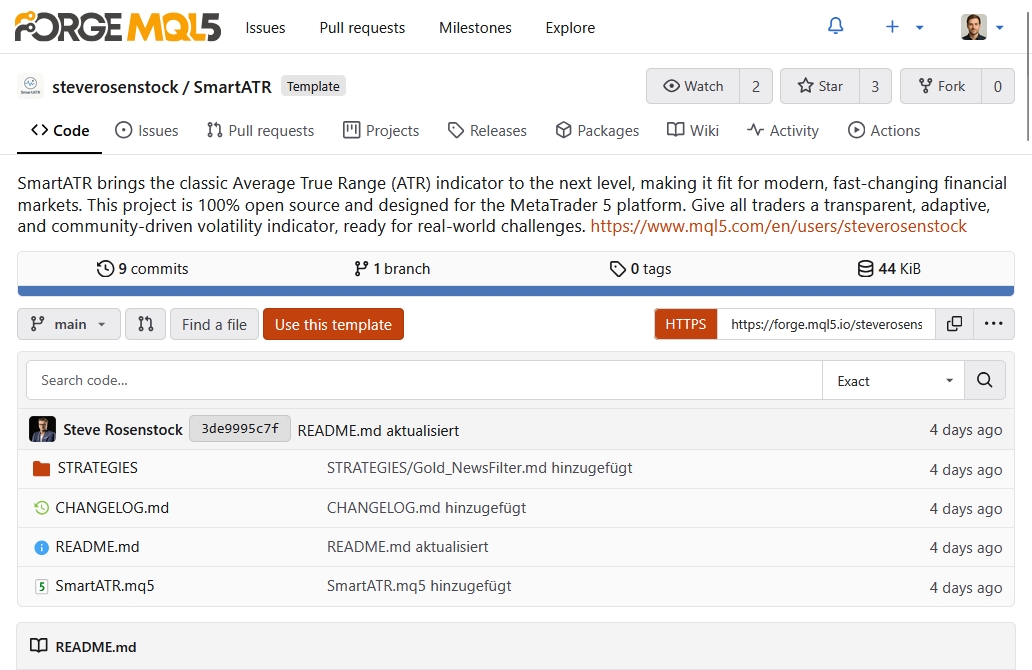Open the STRATEGIES/Gold_NewsFilter.md hinzugefügt commit

(480, 468)
